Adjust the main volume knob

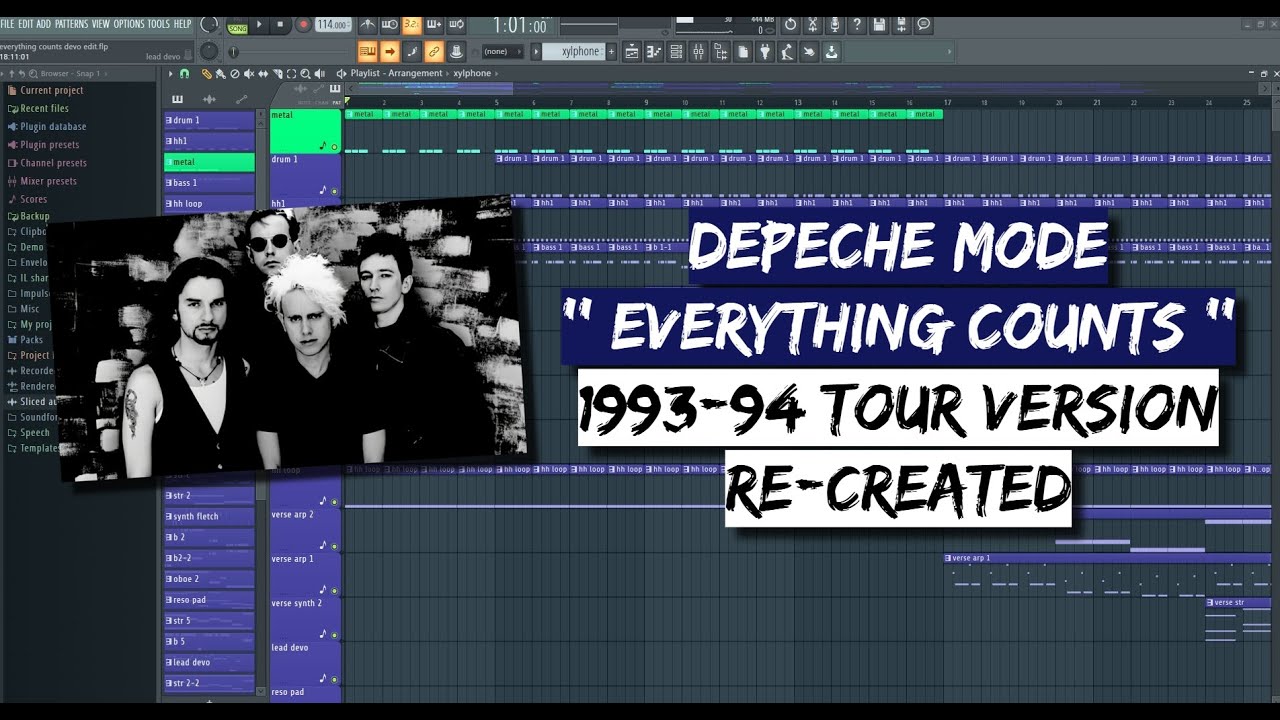(209, 25)
